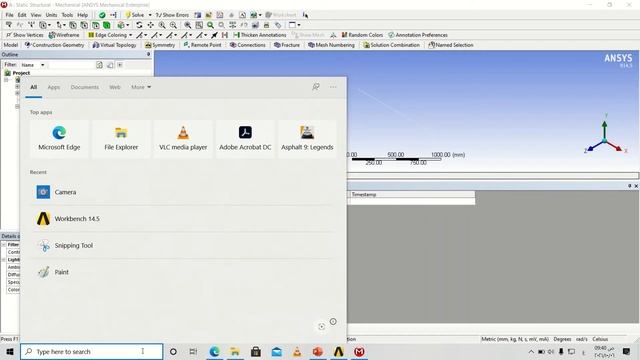Click the Cortana circle icon
The image size is (640, 360).
(x=173, y=351)
